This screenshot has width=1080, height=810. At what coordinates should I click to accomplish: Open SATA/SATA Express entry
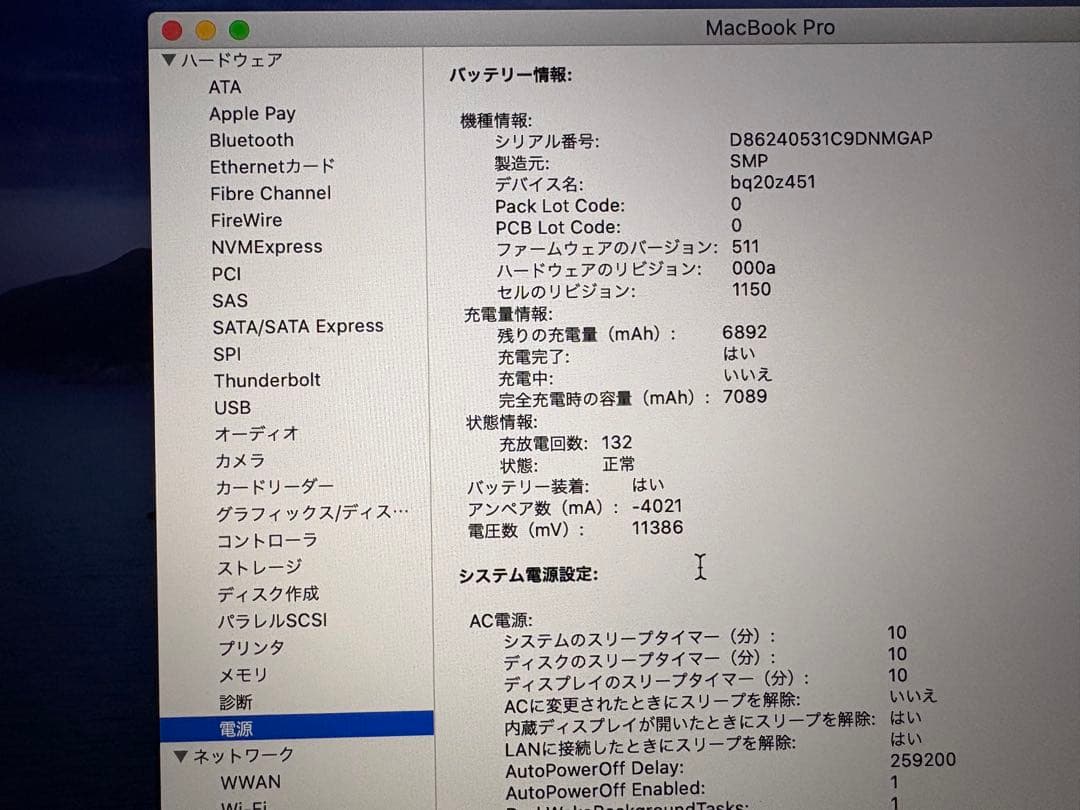pos(298,326)
